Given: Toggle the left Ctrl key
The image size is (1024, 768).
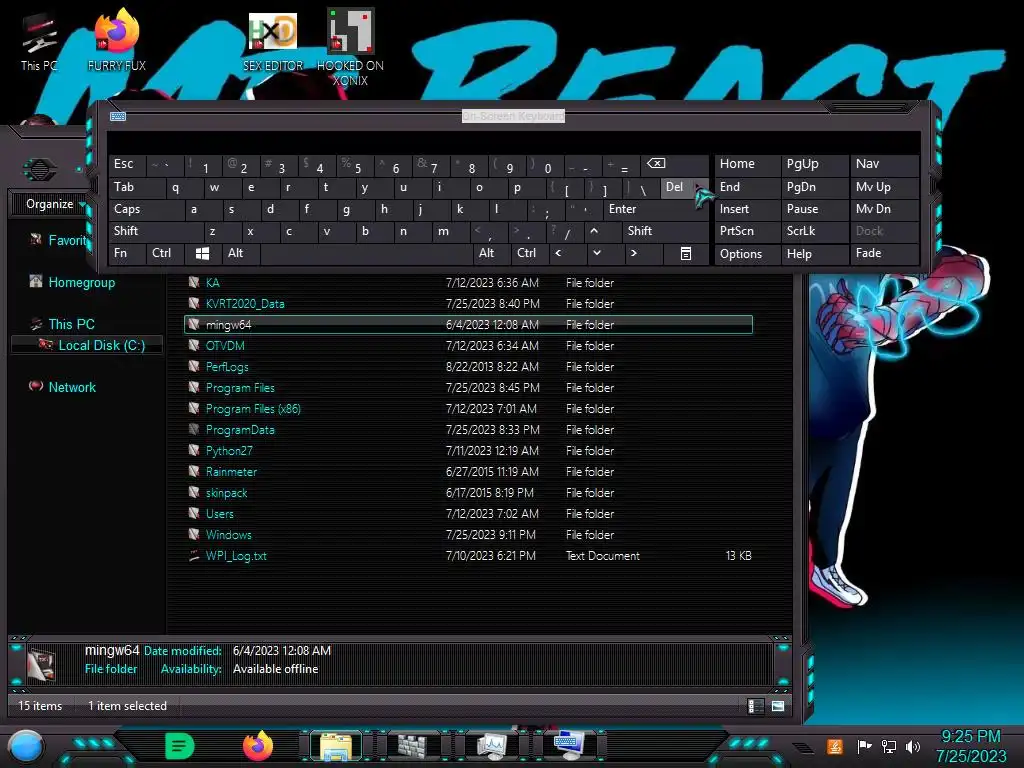Looking at the screenshot, I should coord(165,253).
